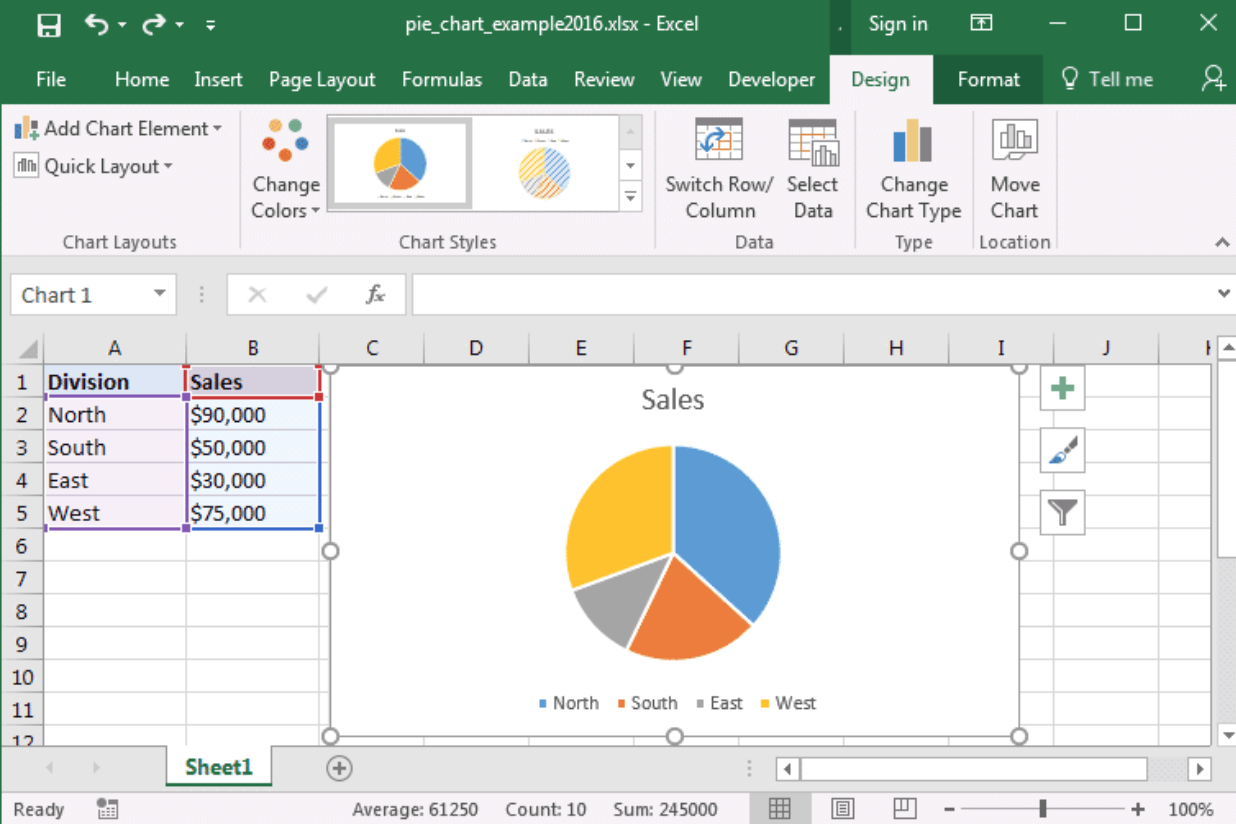
Task: Switch to Page Layout view in status bar
Action: coord(843,808)
